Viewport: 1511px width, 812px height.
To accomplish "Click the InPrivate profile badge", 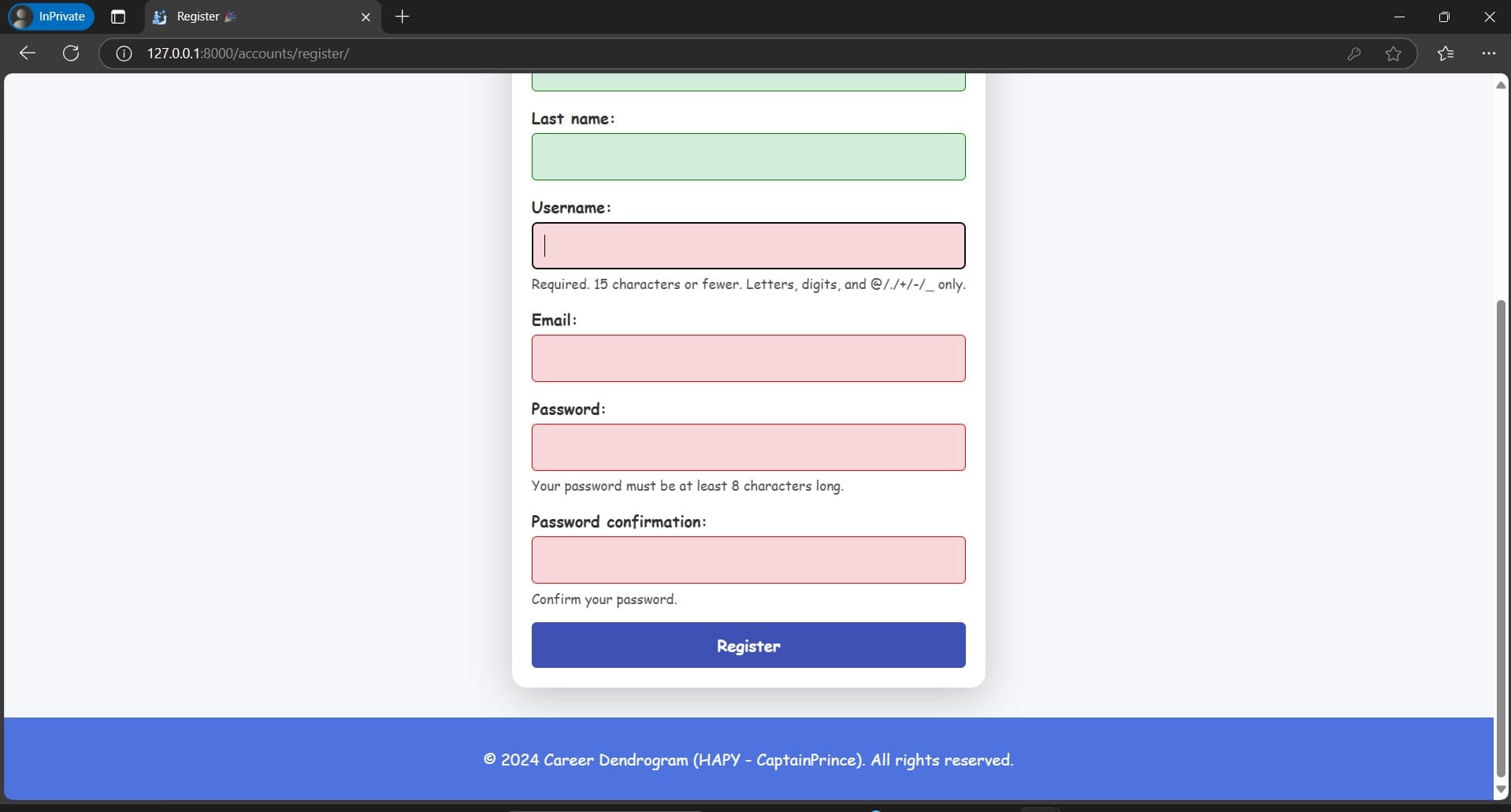I will click(51, 17).
